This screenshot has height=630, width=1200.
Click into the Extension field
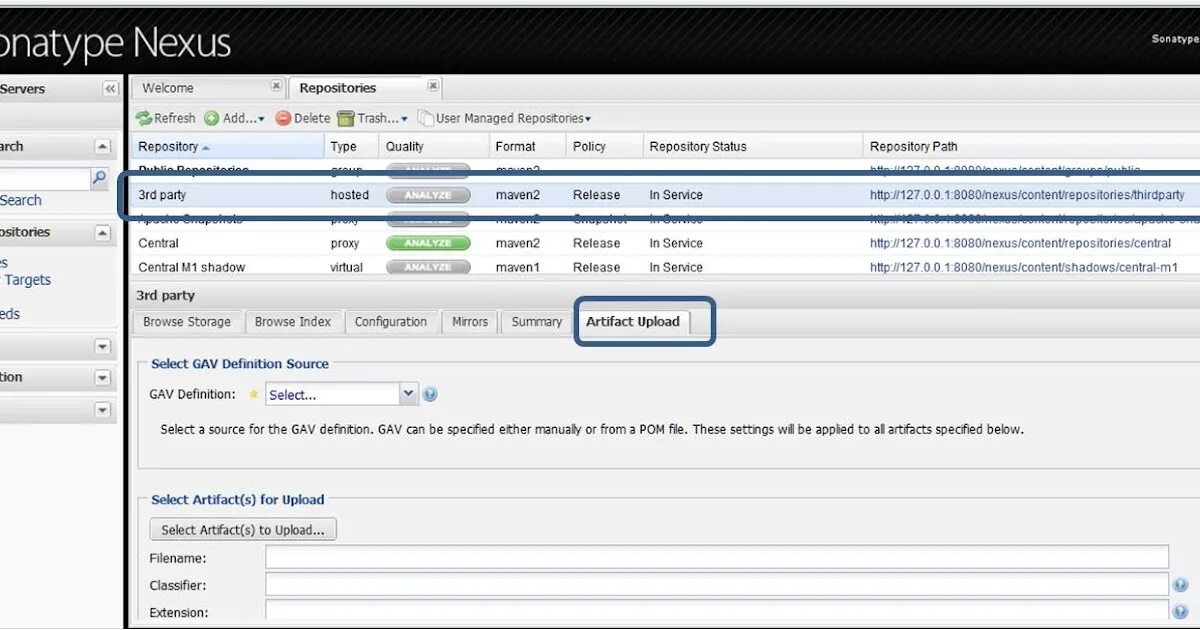717,610
